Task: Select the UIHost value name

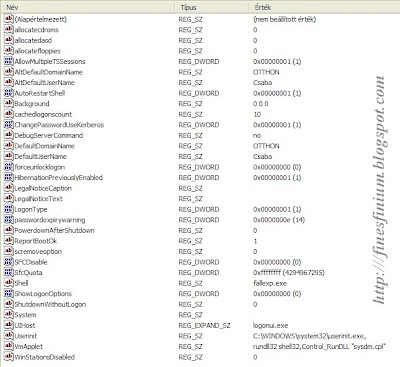Action: [25, 325]
